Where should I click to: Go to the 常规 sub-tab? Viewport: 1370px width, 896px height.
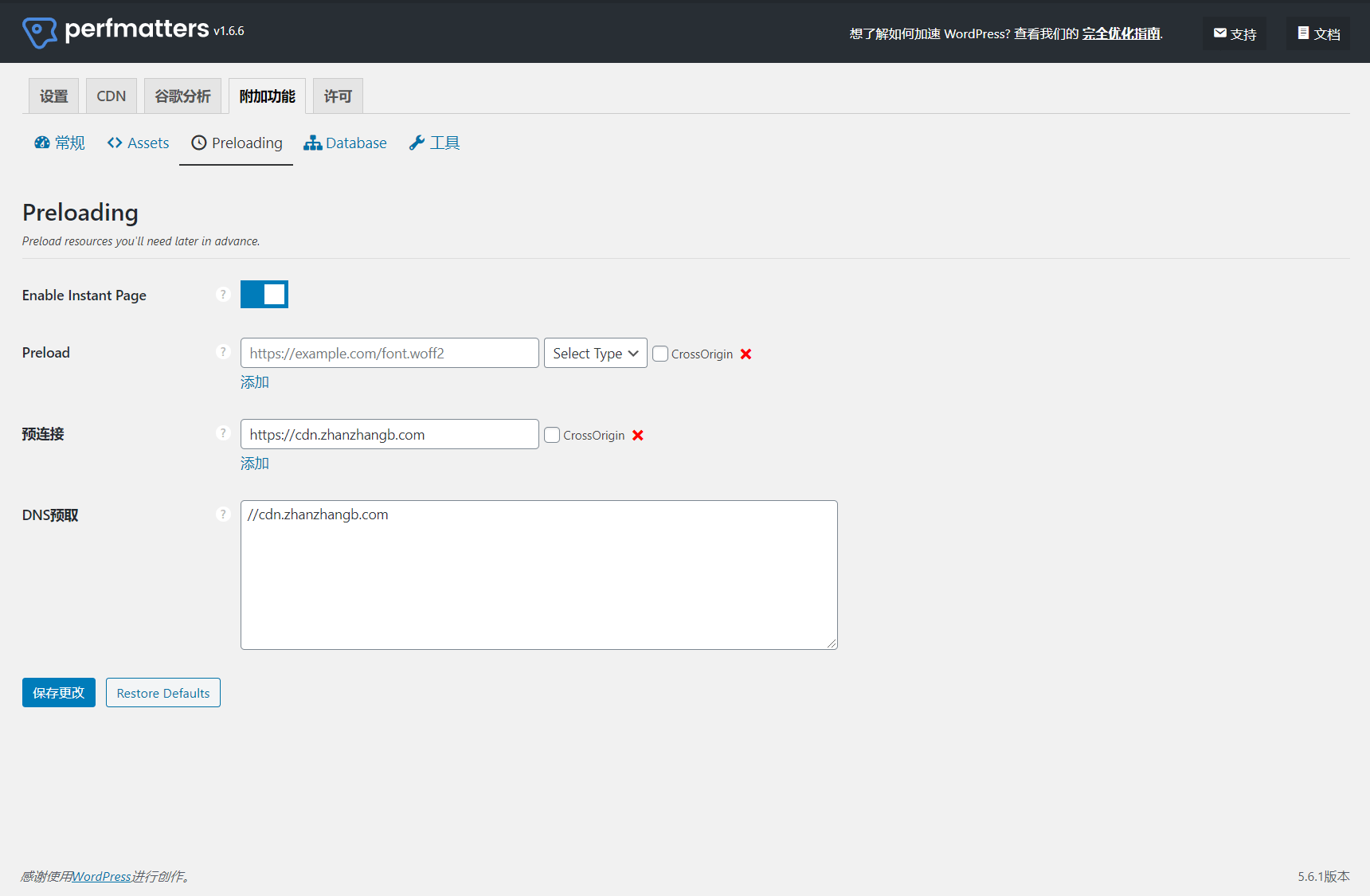pyautogui.click(x=60, y=143)
